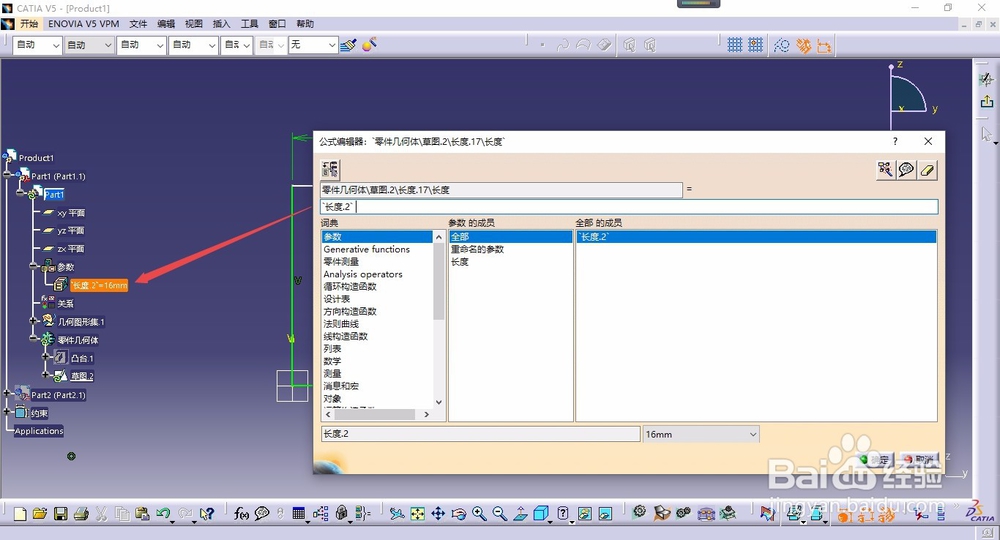Click the exit workbench icon on right toolbar
Screen dimensions: 1000x540
coord(987,101)
